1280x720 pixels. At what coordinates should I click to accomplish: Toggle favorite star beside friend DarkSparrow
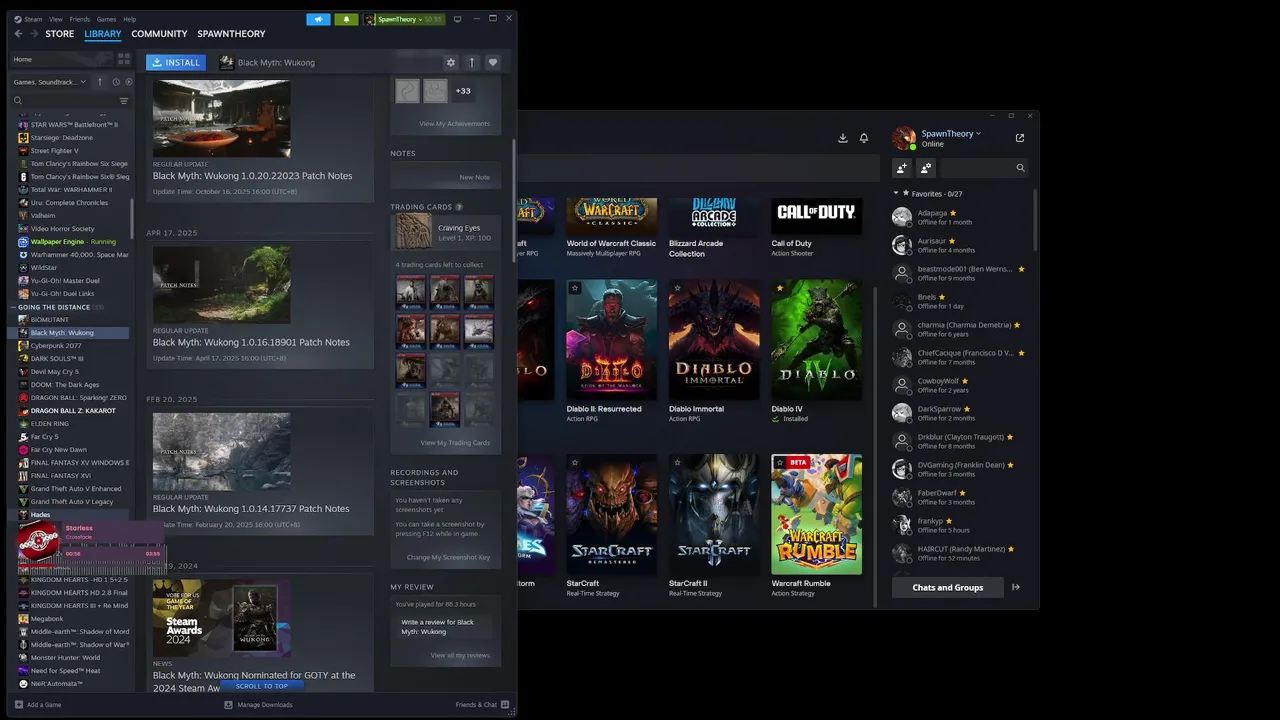click(x=965, y=409)
